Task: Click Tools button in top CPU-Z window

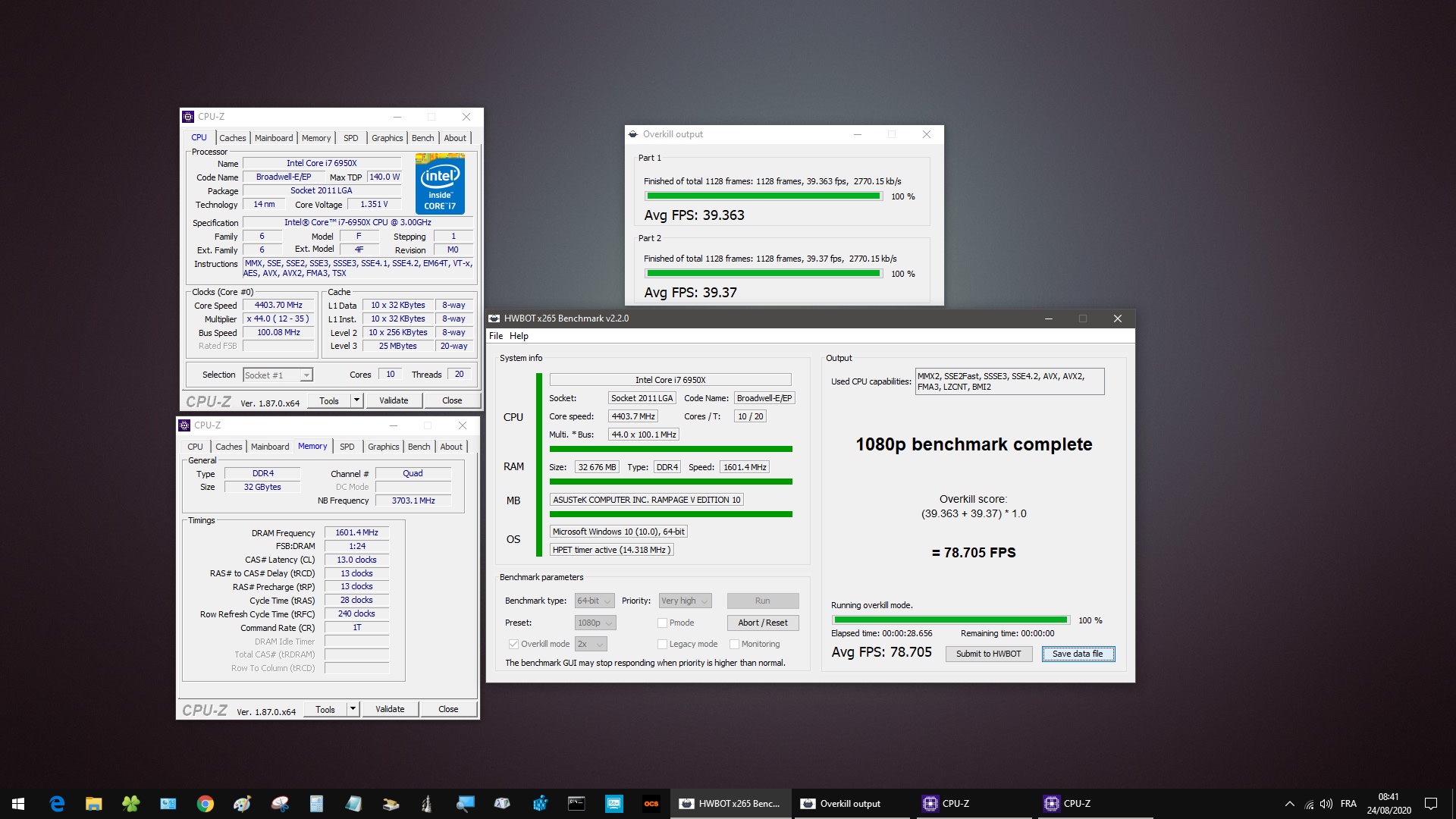Action: tap(329, 400)
